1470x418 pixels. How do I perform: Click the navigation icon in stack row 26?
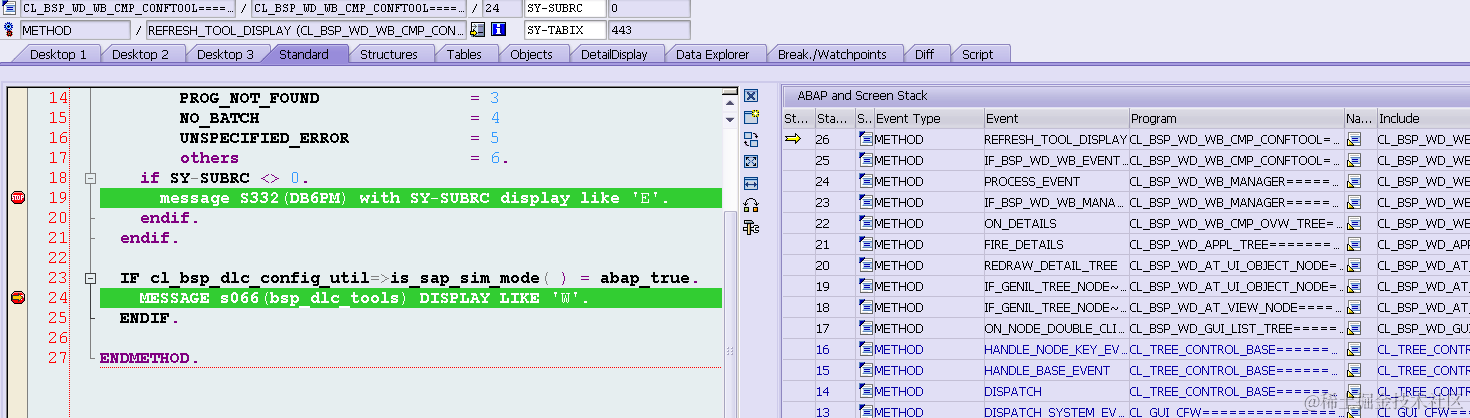coord(1354,139)
